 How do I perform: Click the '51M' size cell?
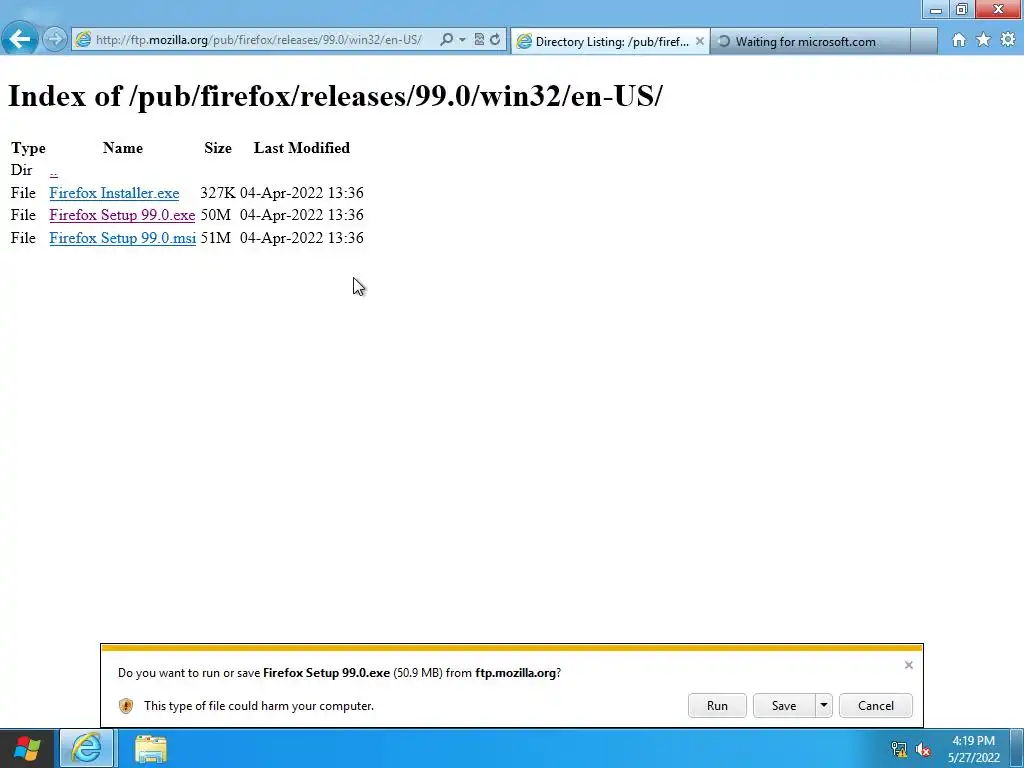pos(216,238)
